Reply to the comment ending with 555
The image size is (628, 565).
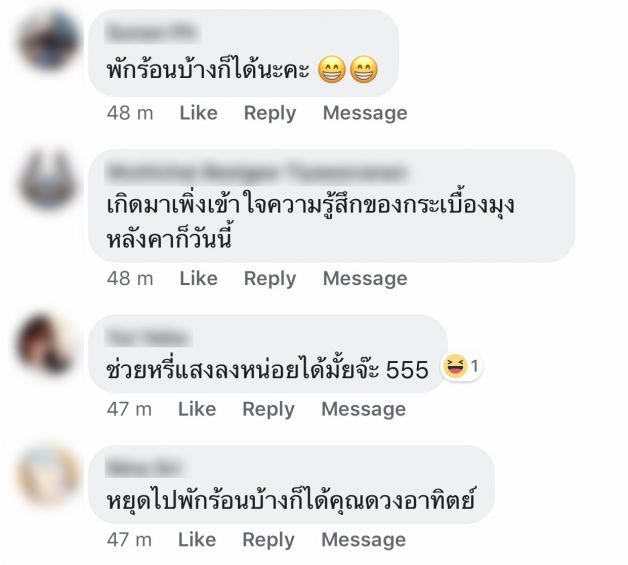click(x=268, y=410)
